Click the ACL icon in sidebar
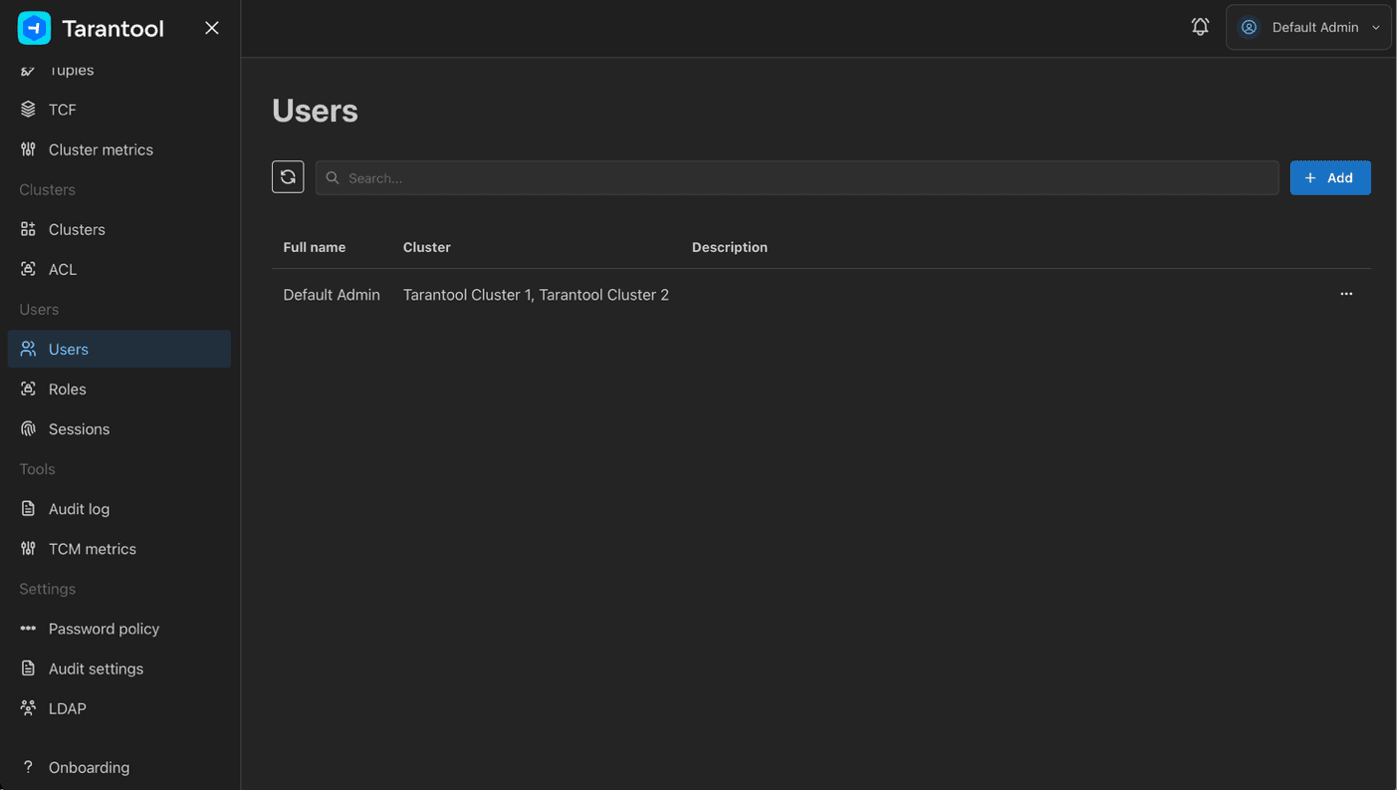 pyautogui.click(x=28, y=270)
